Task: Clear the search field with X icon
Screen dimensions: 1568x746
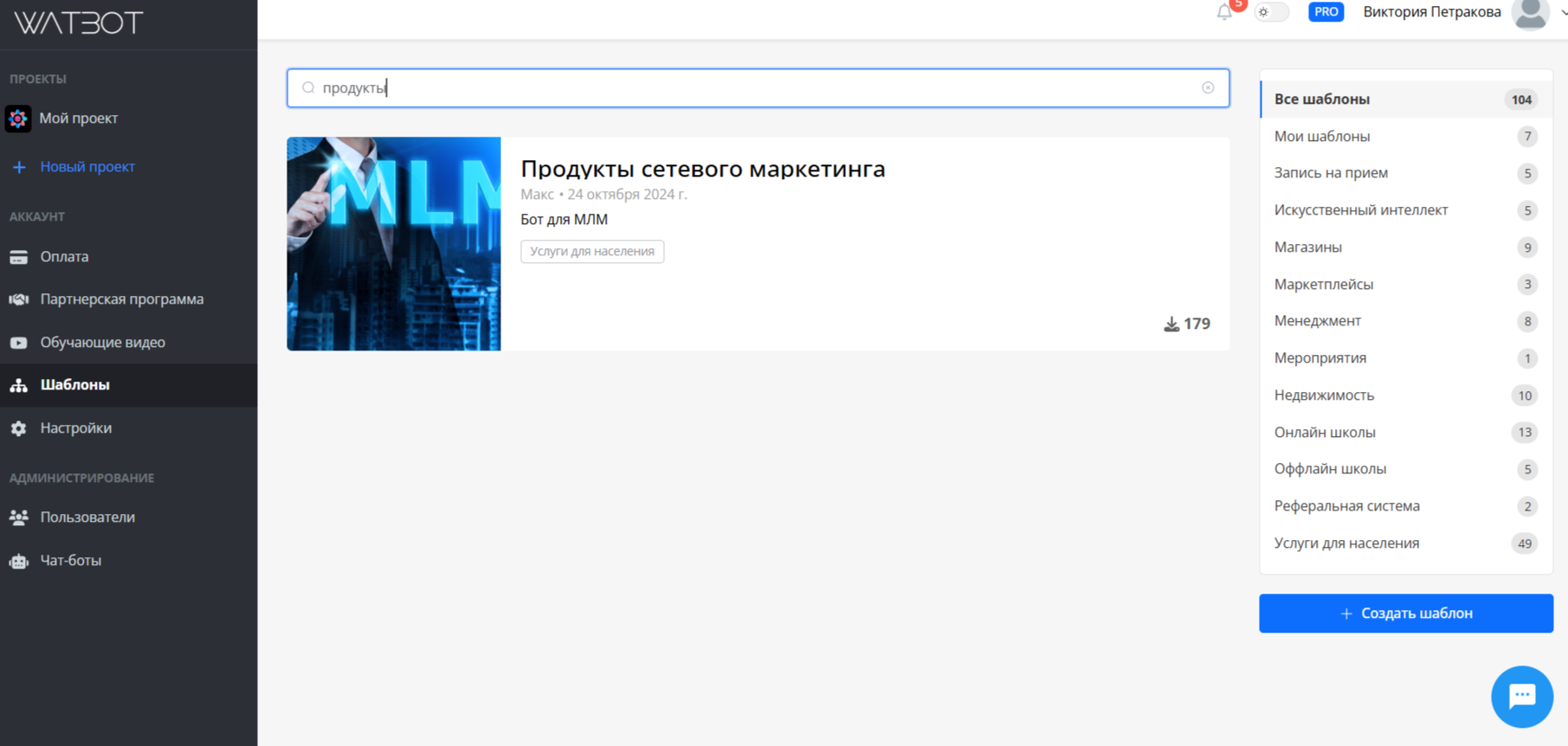Action: pos(1208,87)
